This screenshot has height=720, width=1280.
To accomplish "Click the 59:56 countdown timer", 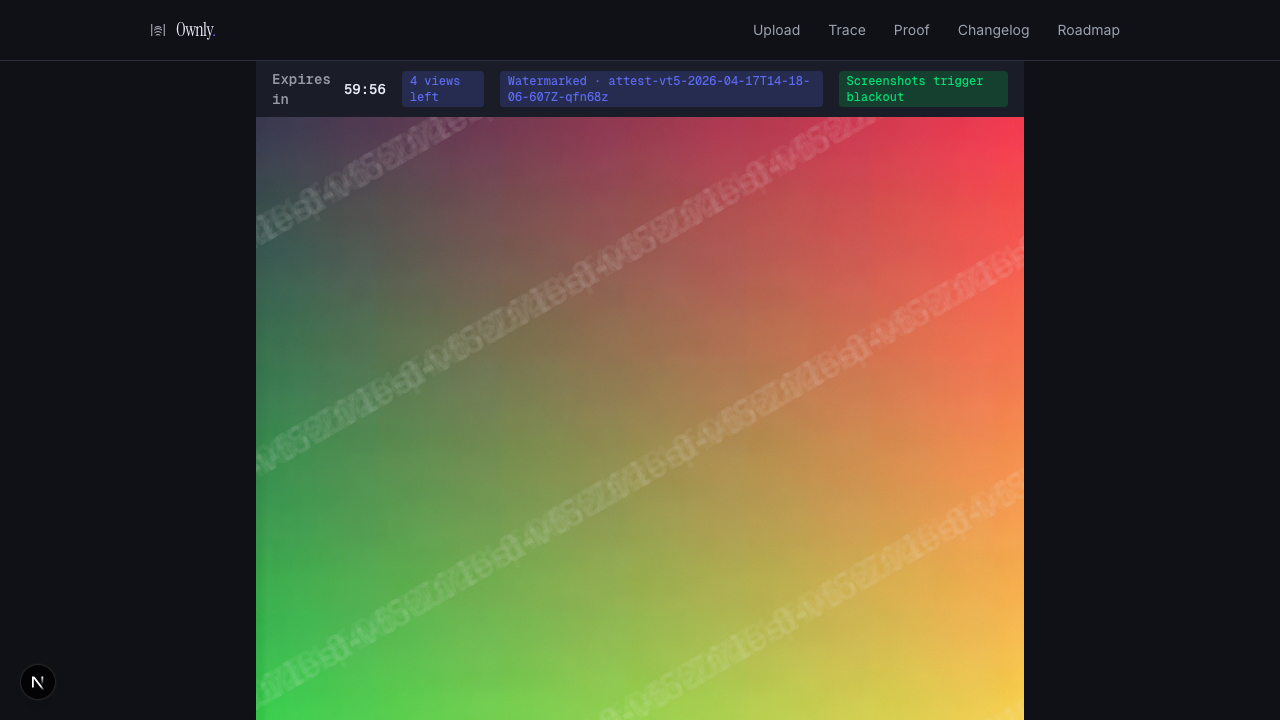I will click(x=364, y=90).
